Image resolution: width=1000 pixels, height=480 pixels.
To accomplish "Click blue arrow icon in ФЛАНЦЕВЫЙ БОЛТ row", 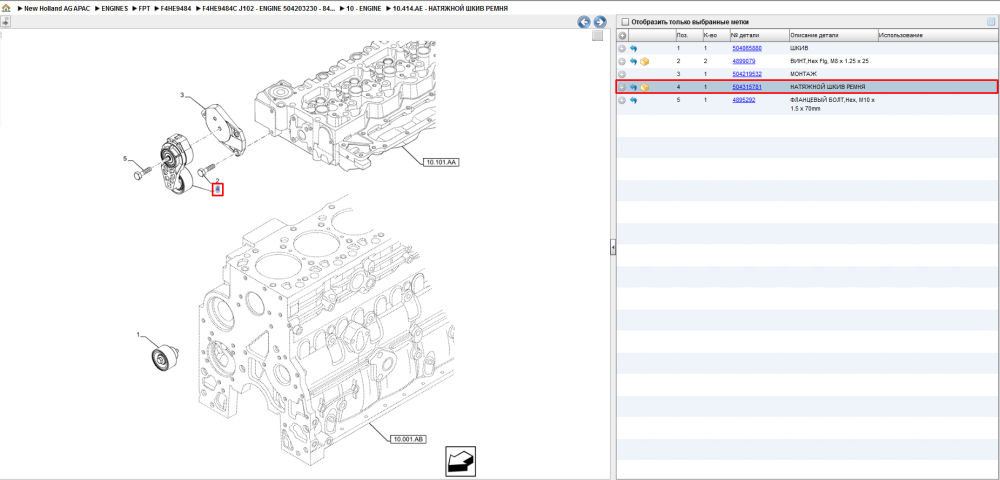I will point(633,101).
